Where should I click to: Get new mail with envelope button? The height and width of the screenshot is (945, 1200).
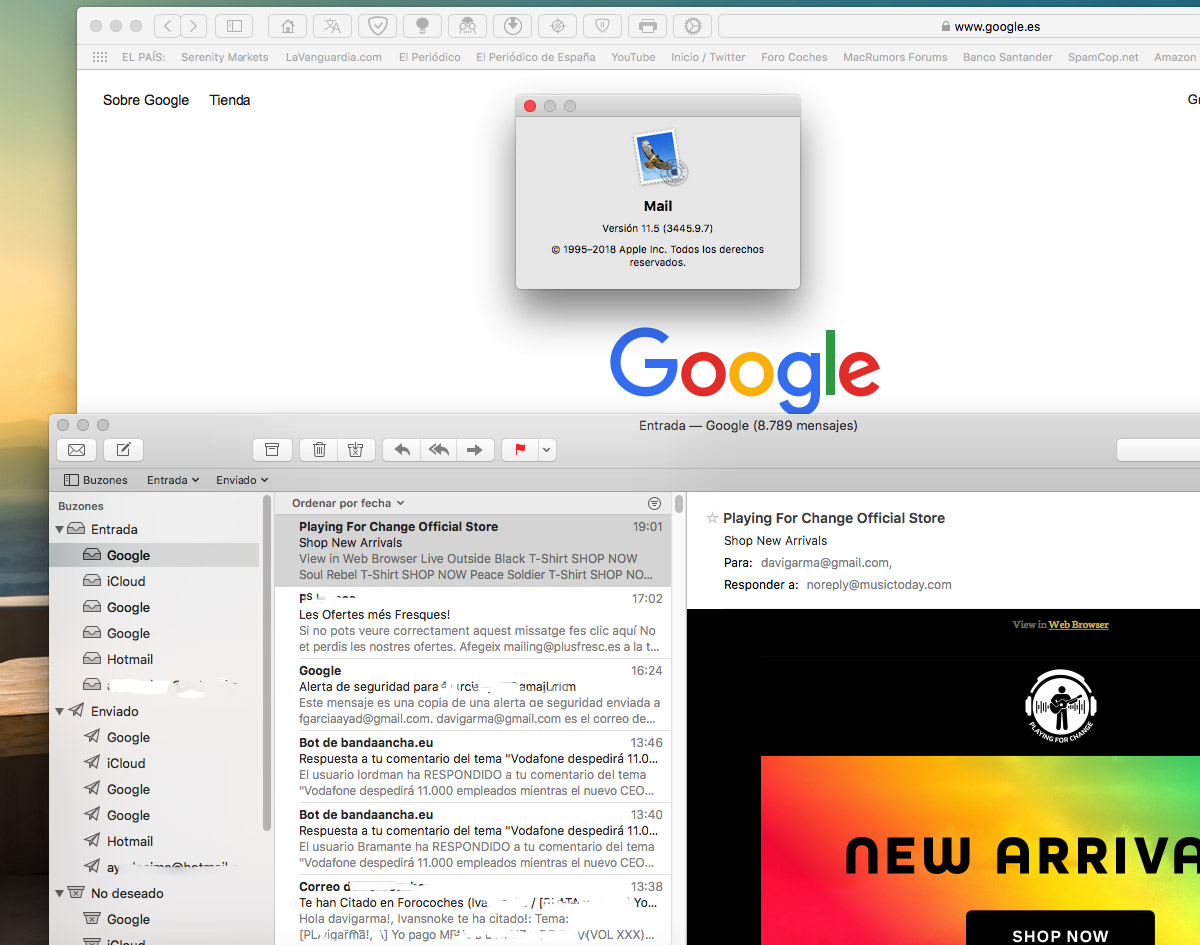pyautogui.click(x=76, y=450)
